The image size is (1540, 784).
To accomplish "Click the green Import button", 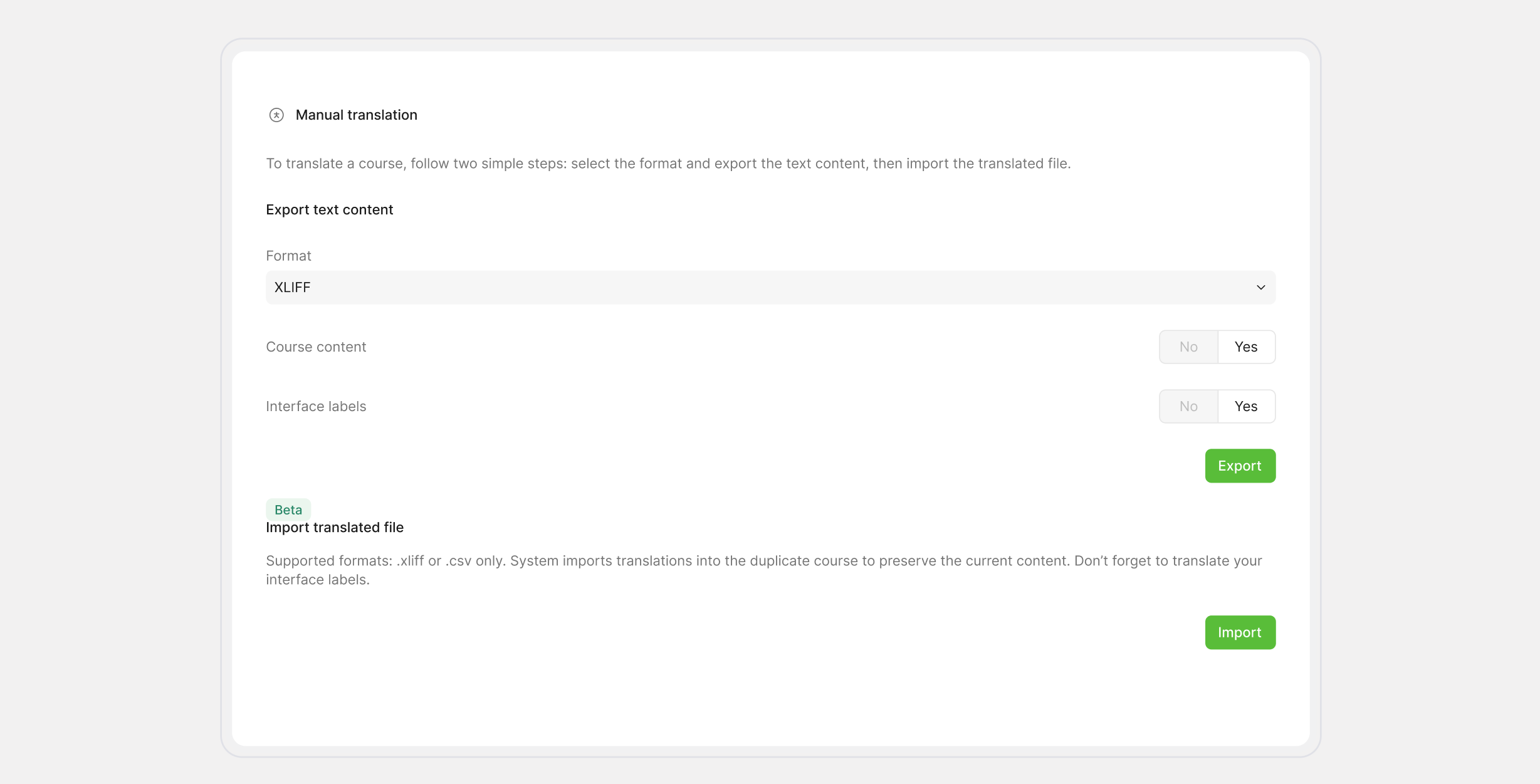I will (x=1240, y=632).
